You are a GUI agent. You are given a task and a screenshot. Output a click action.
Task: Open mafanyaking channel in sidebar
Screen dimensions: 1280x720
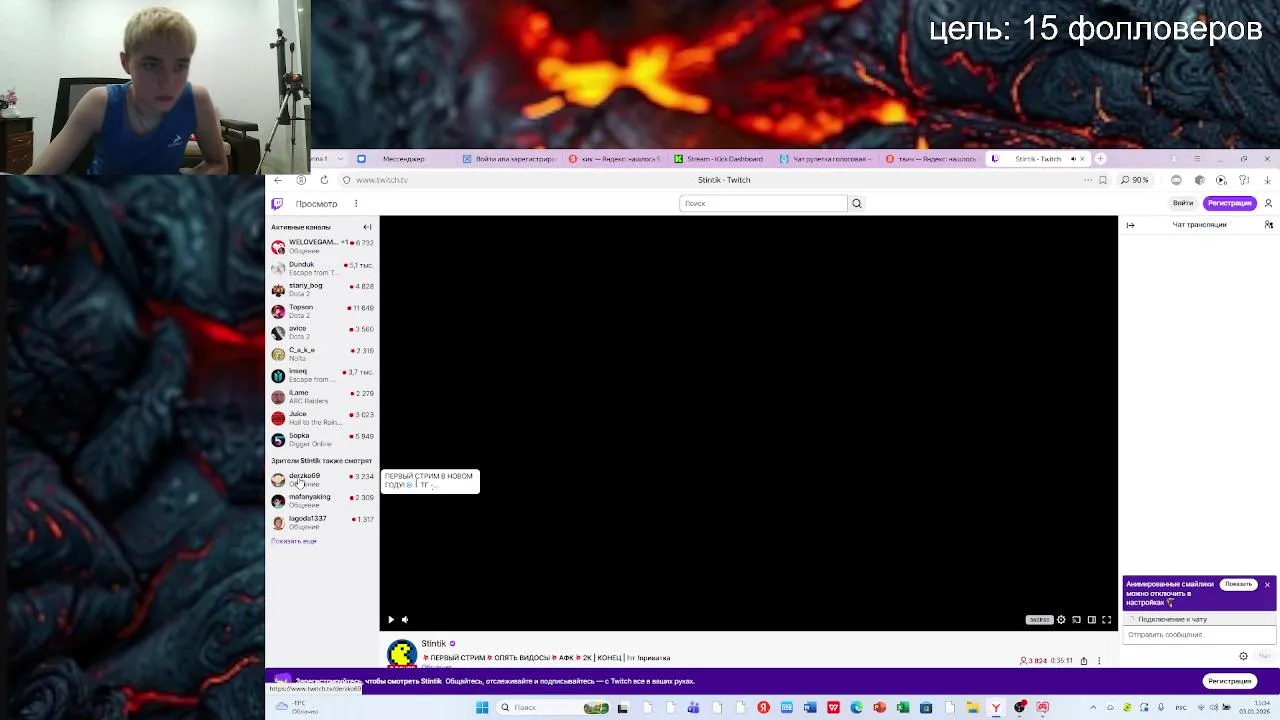(x=322, y=501)
